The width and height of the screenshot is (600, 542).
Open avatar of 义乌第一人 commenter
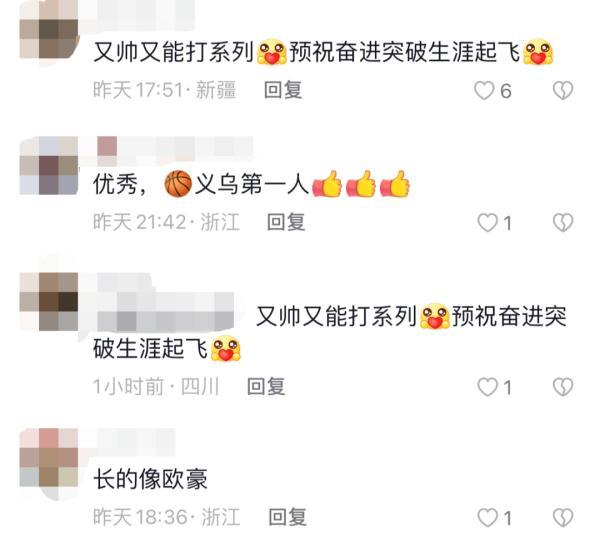point(49,165)
